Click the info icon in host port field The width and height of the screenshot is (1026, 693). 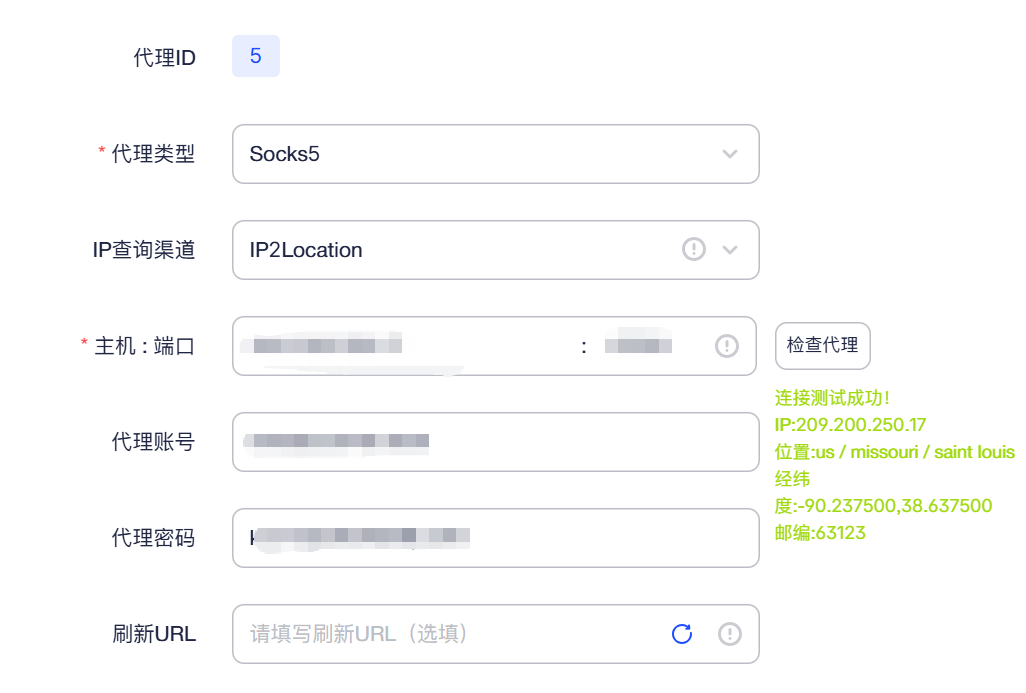coord(726,346)
